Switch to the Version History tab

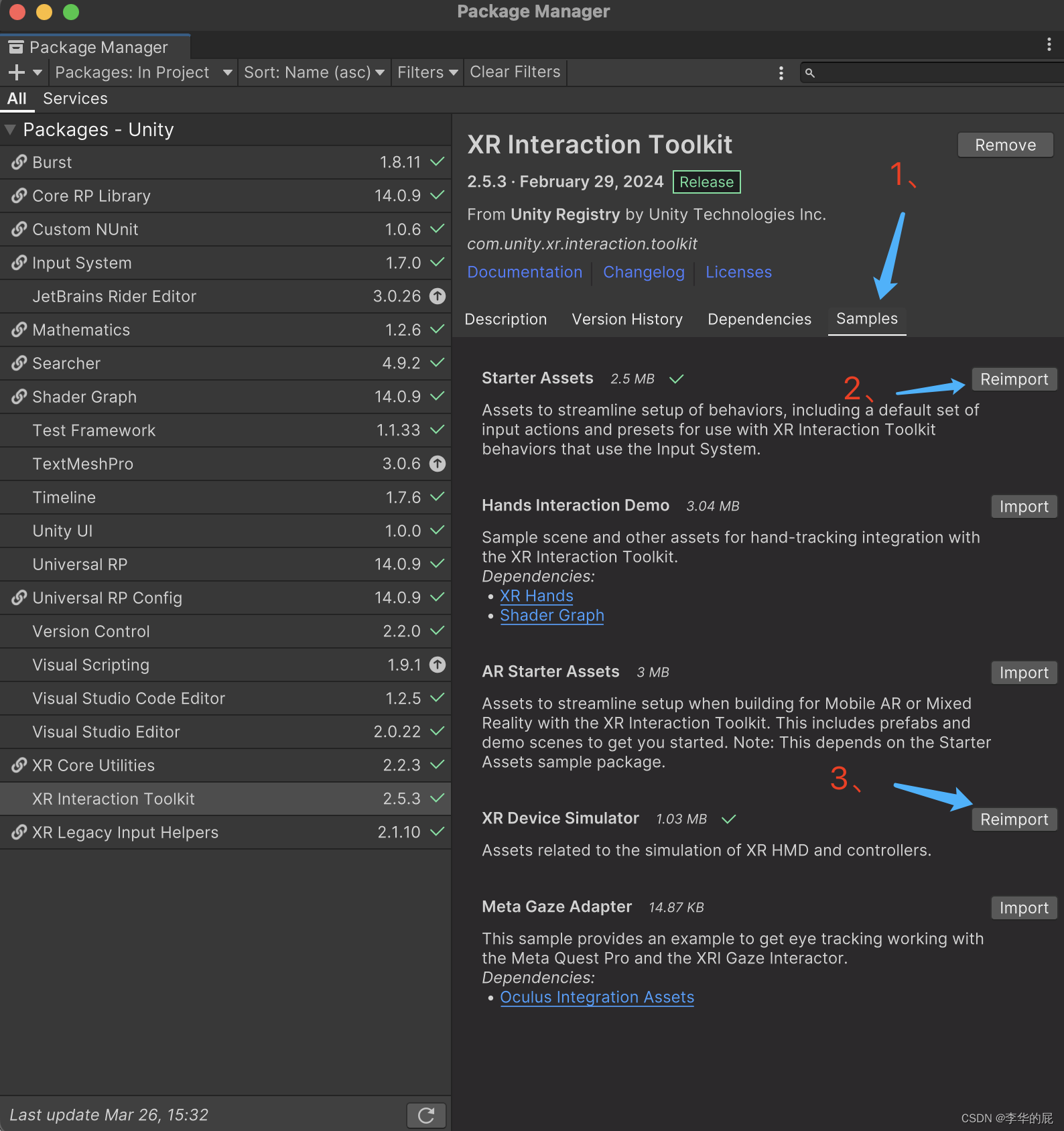pyautogui.click(x=627, y=319)
